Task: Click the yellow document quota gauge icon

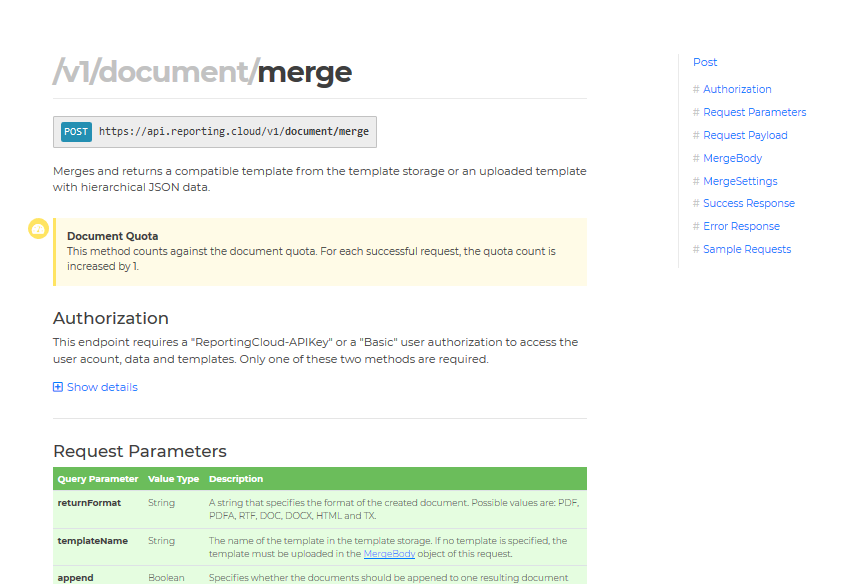Action: pyautogui.click(x=38, y=229)
